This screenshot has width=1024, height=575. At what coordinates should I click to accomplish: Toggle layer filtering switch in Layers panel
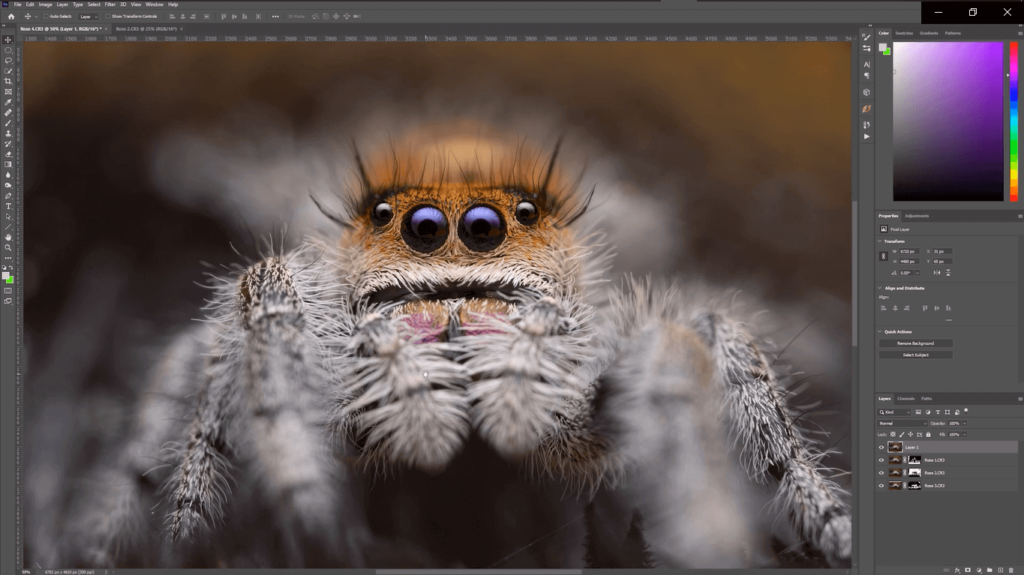966,412
